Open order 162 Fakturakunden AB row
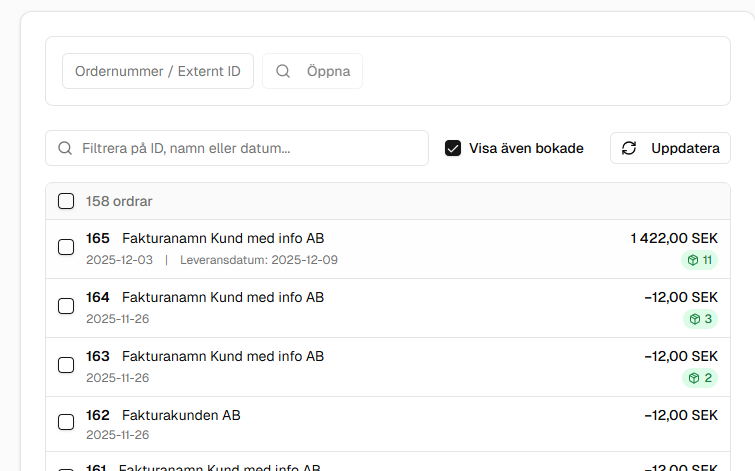The height and width of the screenshot is (471, 755). click(x=388, y=424)
